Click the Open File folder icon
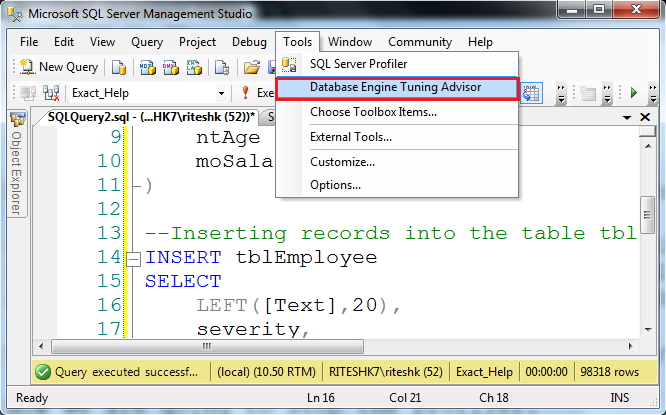666x415 pixels. click(x=251, y=67)
